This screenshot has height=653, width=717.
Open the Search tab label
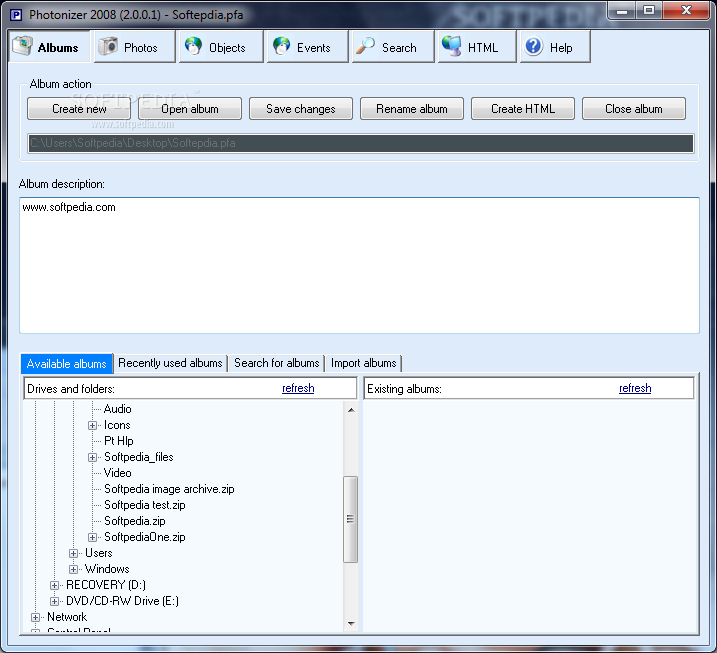[x=399, y=48]
